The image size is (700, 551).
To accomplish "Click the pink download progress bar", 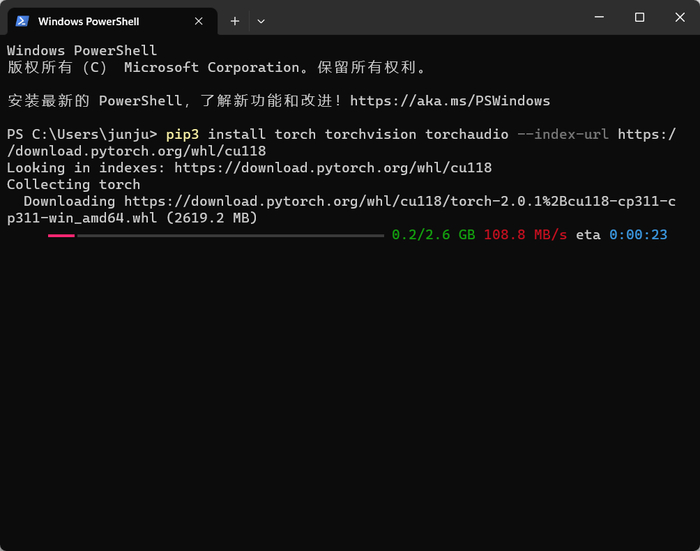I will pyautogui.click(x=61, y=236).
